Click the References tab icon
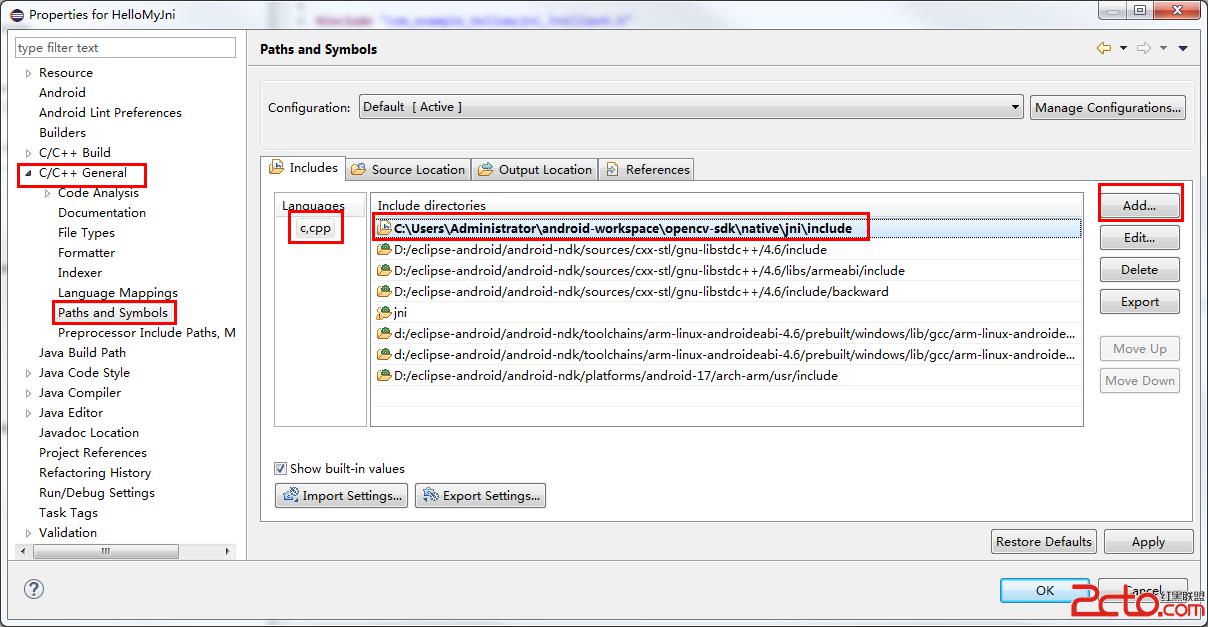 [x=612, y=169]
